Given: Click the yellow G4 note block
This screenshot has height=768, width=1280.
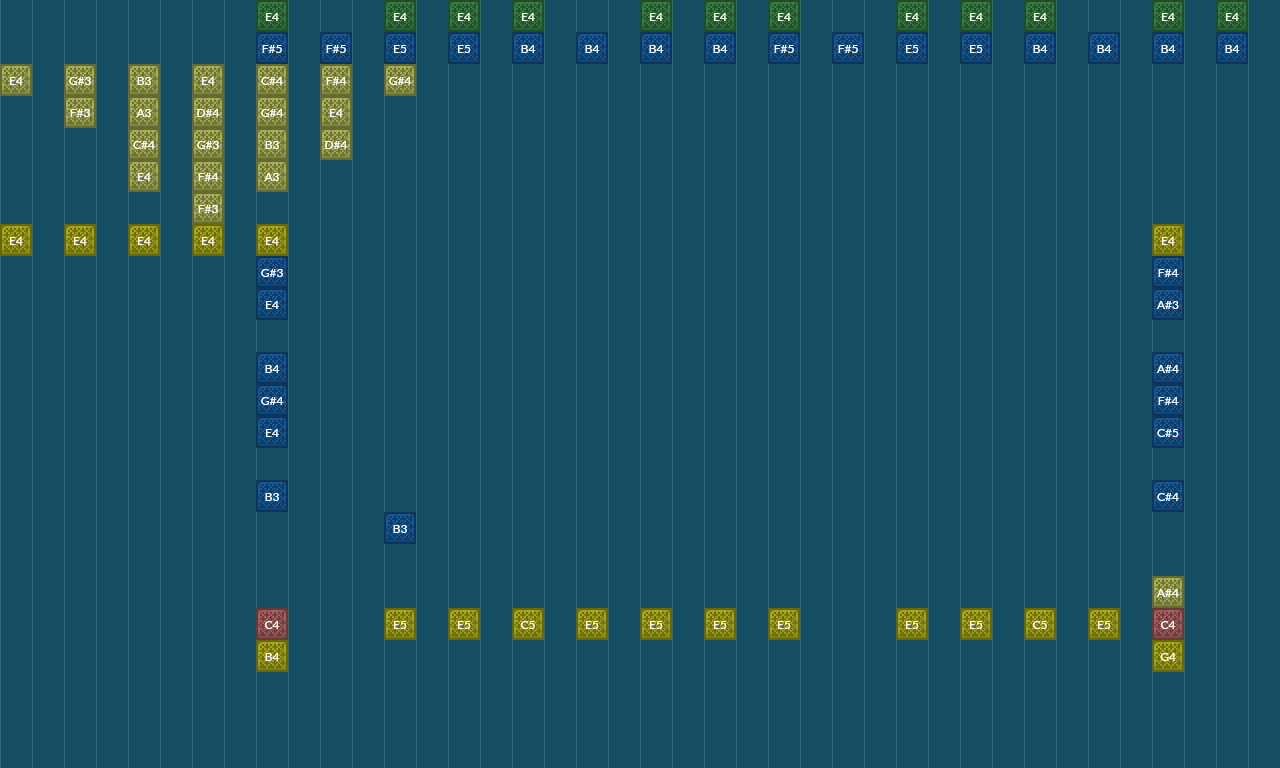Looking at the screenshot, I should [1168, 656].
